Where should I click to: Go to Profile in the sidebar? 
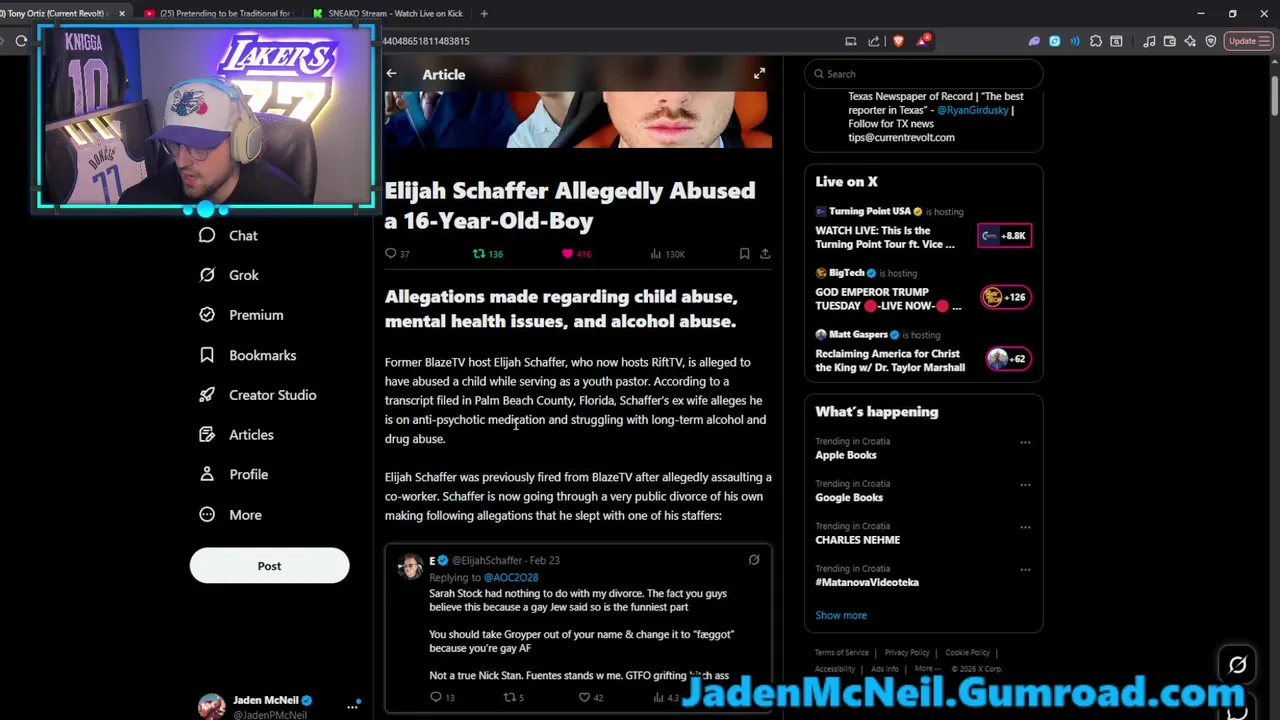click(233, 475)
